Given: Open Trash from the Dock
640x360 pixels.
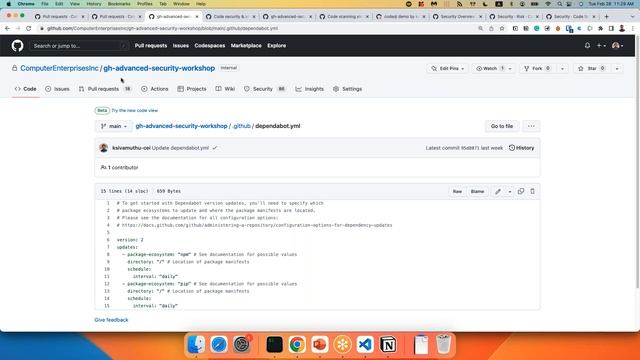Looking at the screenshot, I should (x=443, y=344).
